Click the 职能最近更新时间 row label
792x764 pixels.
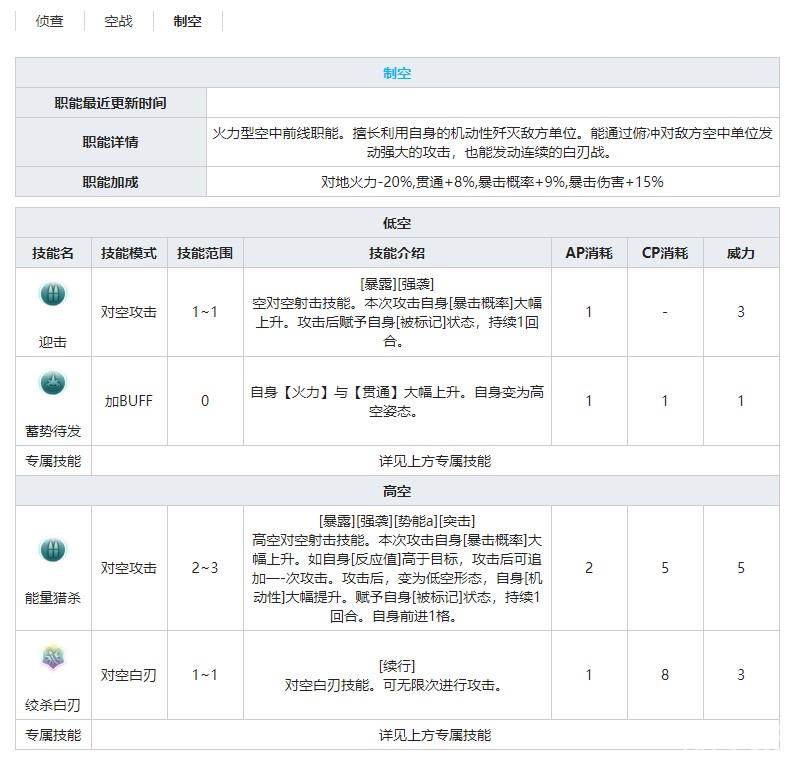tap(110, 103)
